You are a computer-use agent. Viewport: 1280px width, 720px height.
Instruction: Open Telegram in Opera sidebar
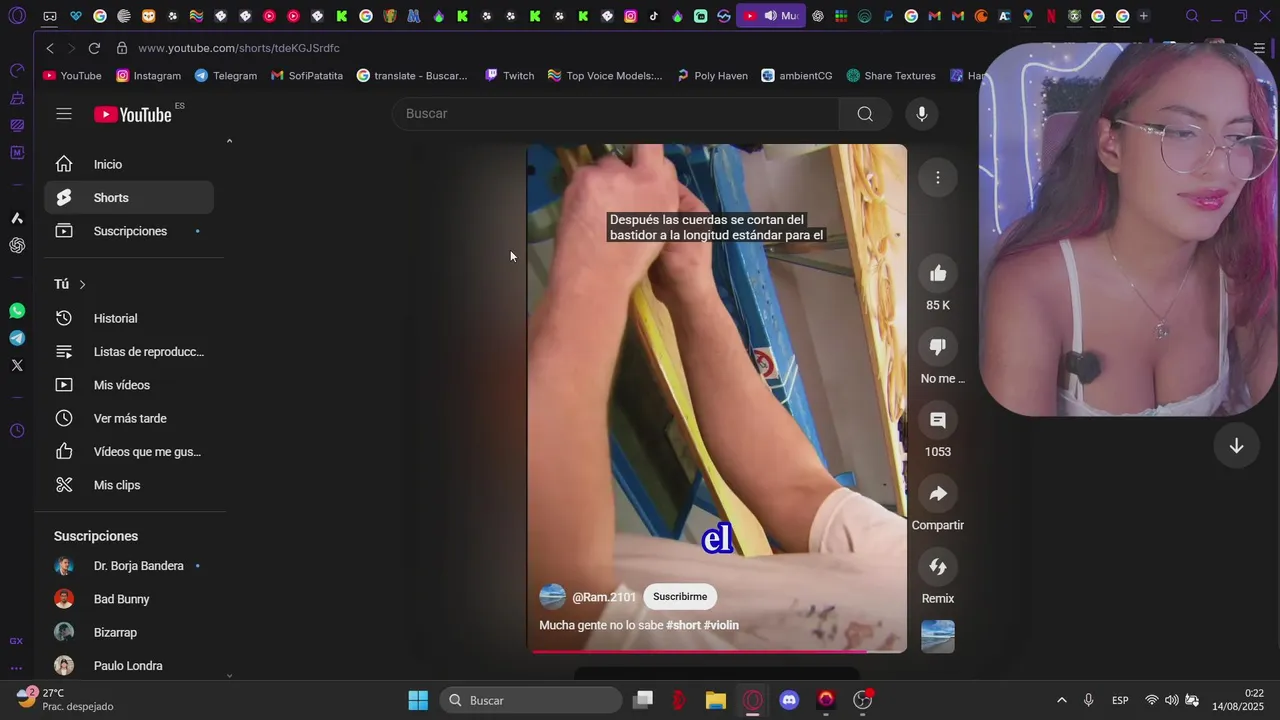(x=17, y=338)
